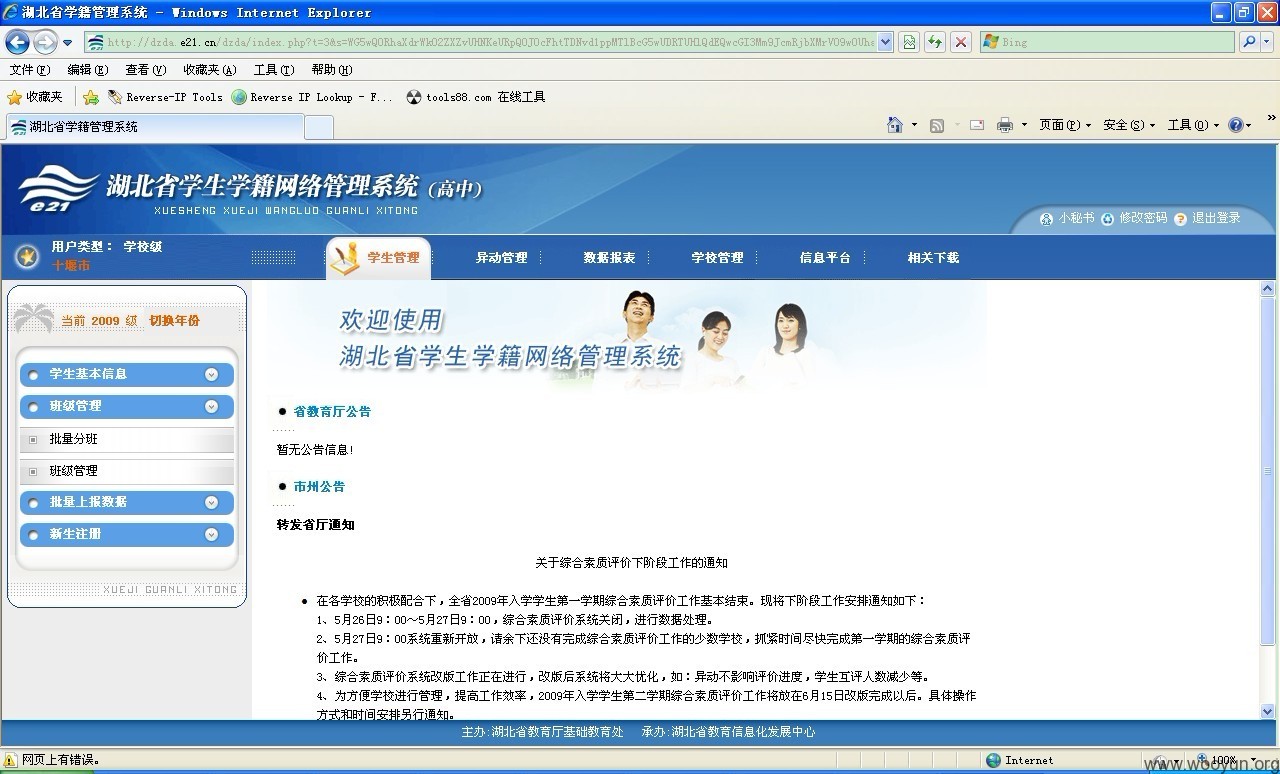Click the 省教育厅公告 heading
The height and width of the screenshot is (774, 1280).
click(332, 412)
